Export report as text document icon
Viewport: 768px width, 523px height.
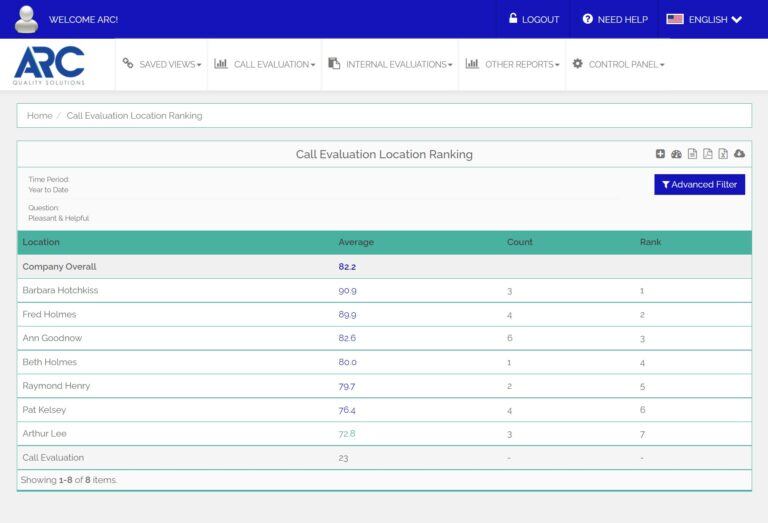tap(692, 154)
